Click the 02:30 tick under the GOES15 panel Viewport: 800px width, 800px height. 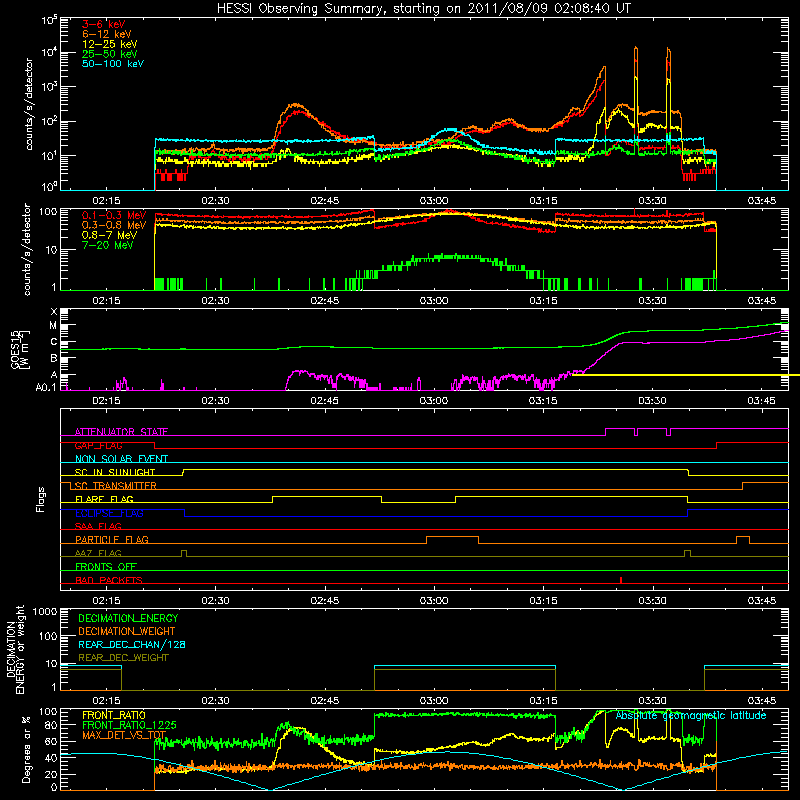click(215, 401)
